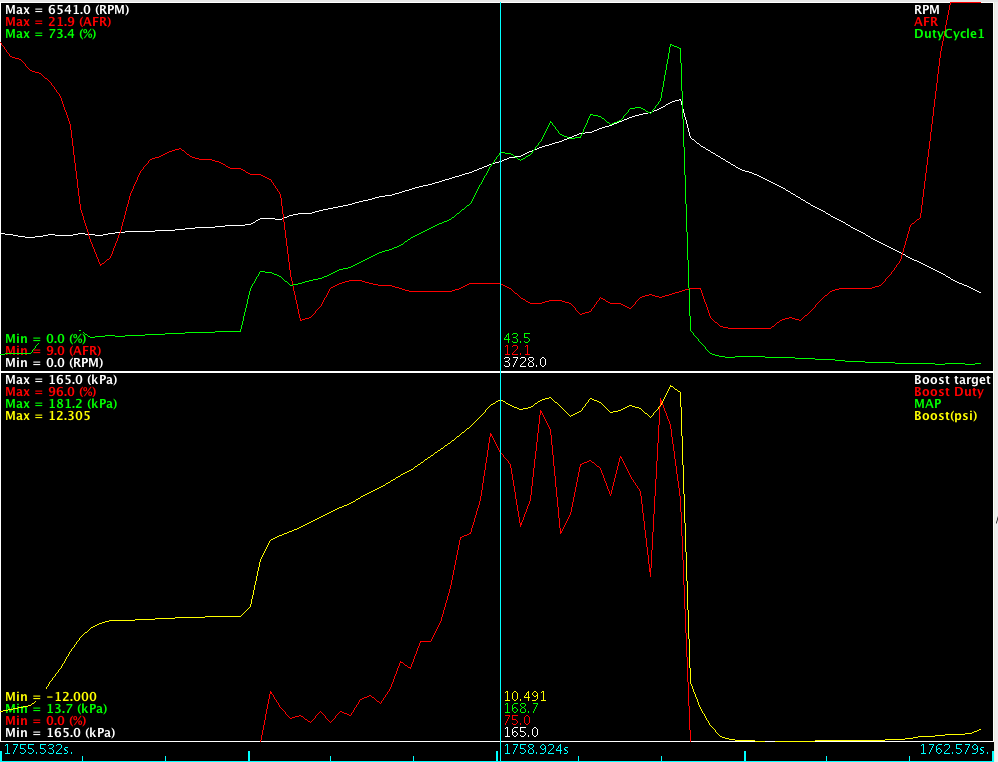
Task: Click the end time 1762.579s on the timeline
Action: pyautogui.click(x=956, y=749)
